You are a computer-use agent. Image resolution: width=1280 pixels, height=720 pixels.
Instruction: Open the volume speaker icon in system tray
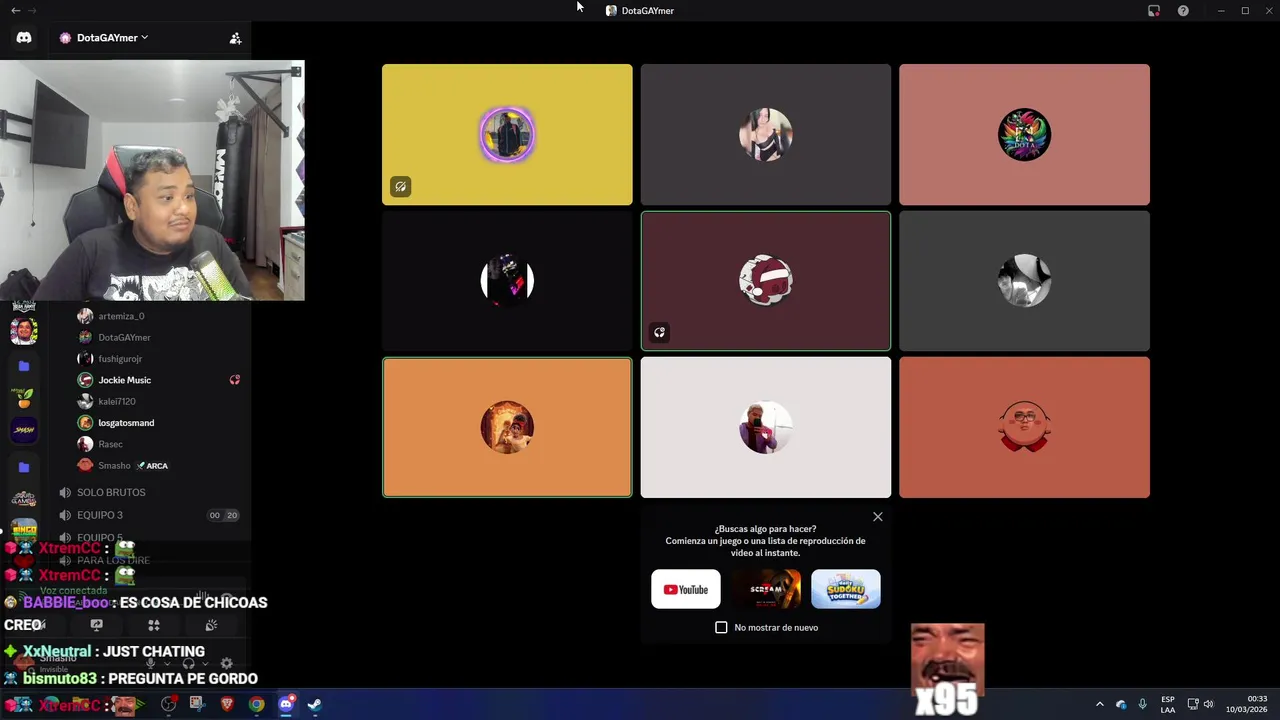click(1208, 704)
